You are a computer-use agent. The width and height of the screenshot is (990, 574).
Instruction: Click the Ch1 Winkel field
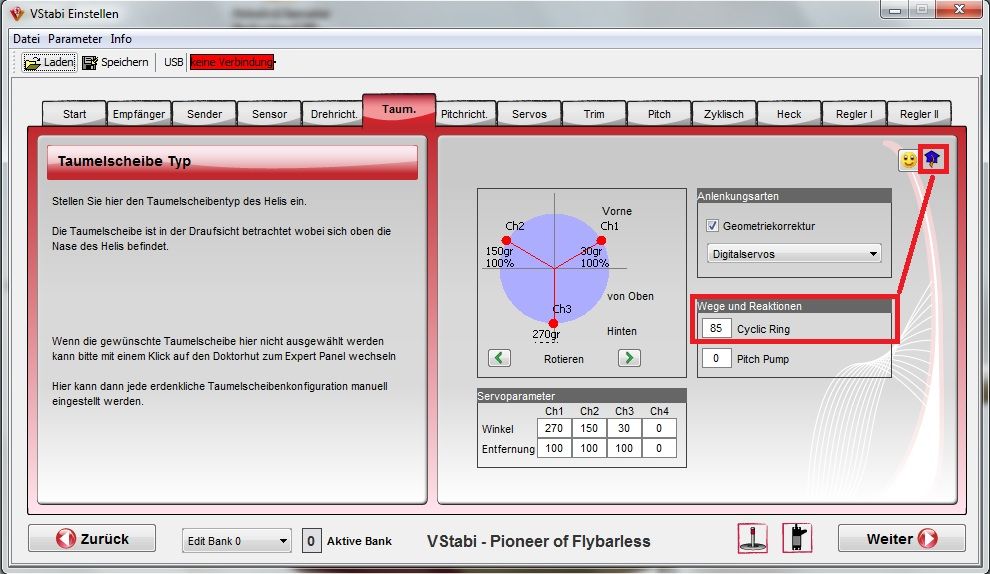tap(553, 428)
